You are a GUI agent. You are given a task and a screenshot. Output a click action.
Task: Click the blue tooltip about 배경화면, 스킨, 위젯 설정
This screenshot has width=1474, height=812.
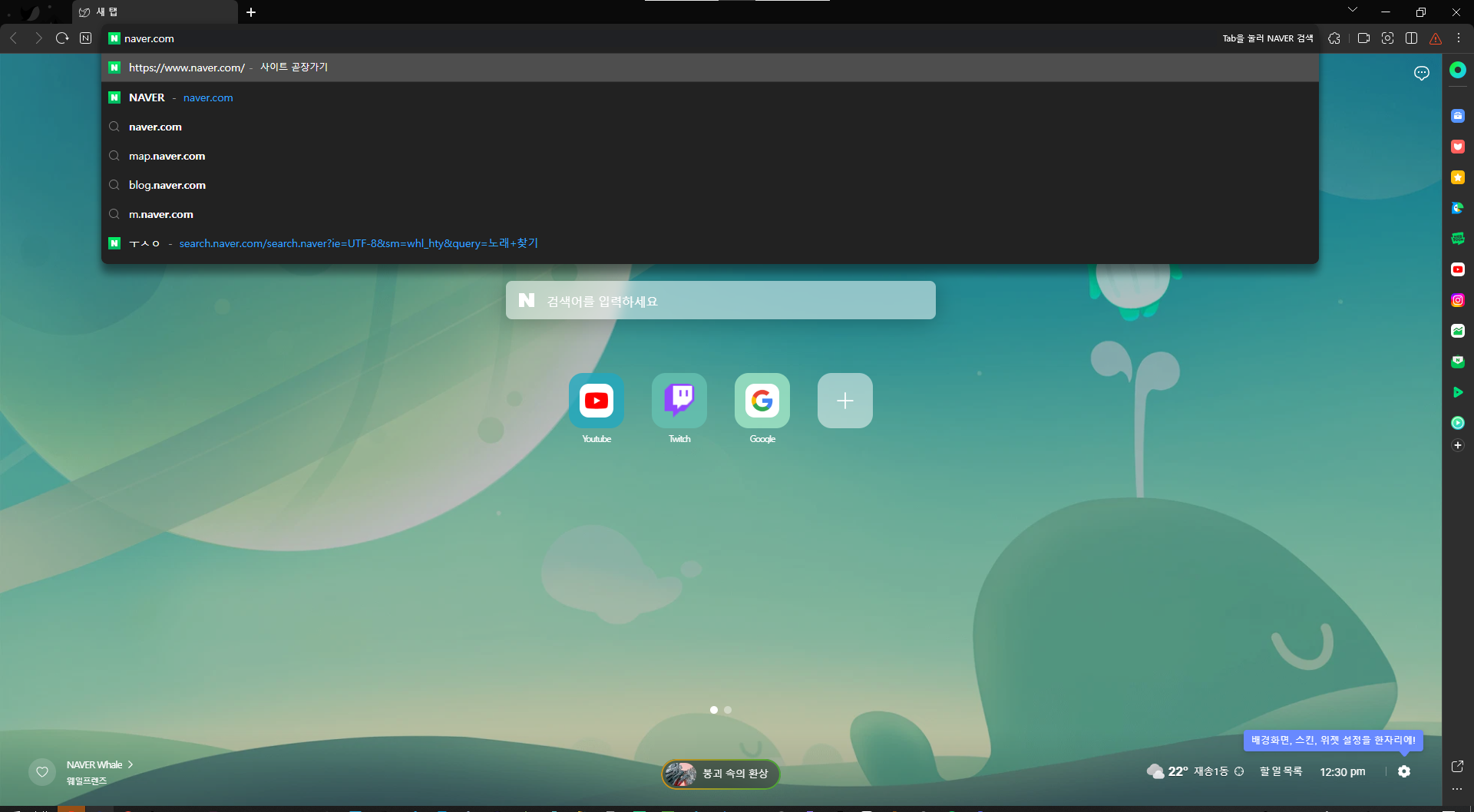coord(1334,740)
